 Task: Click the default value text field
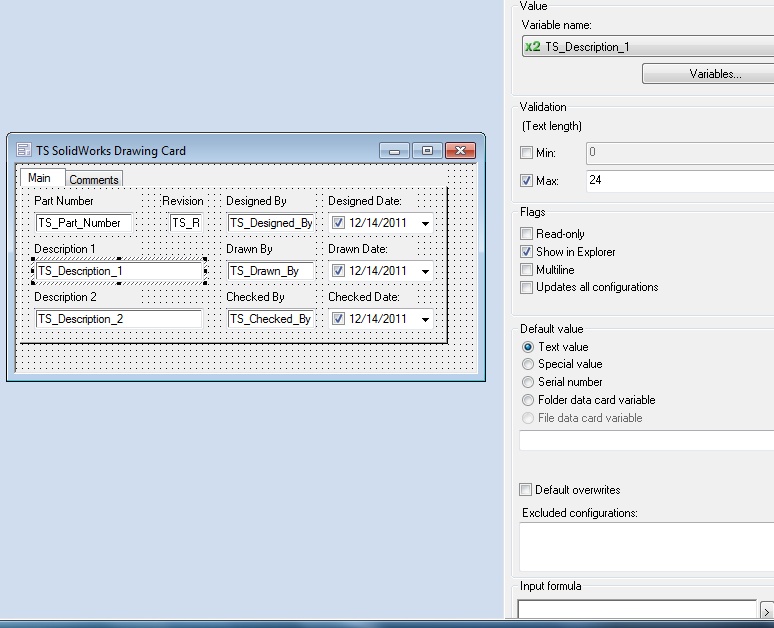647,440
